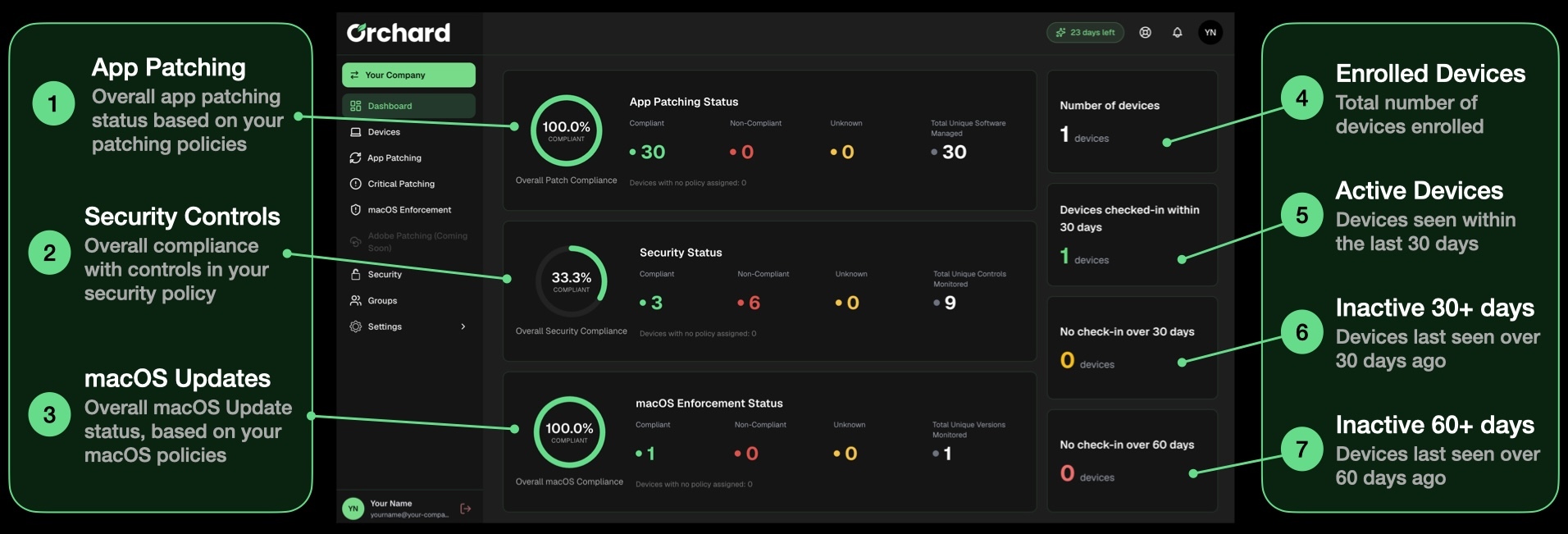Click the No check-in over 60 days card
This screenshot has width=1568, height=534.
[1132, 460]
